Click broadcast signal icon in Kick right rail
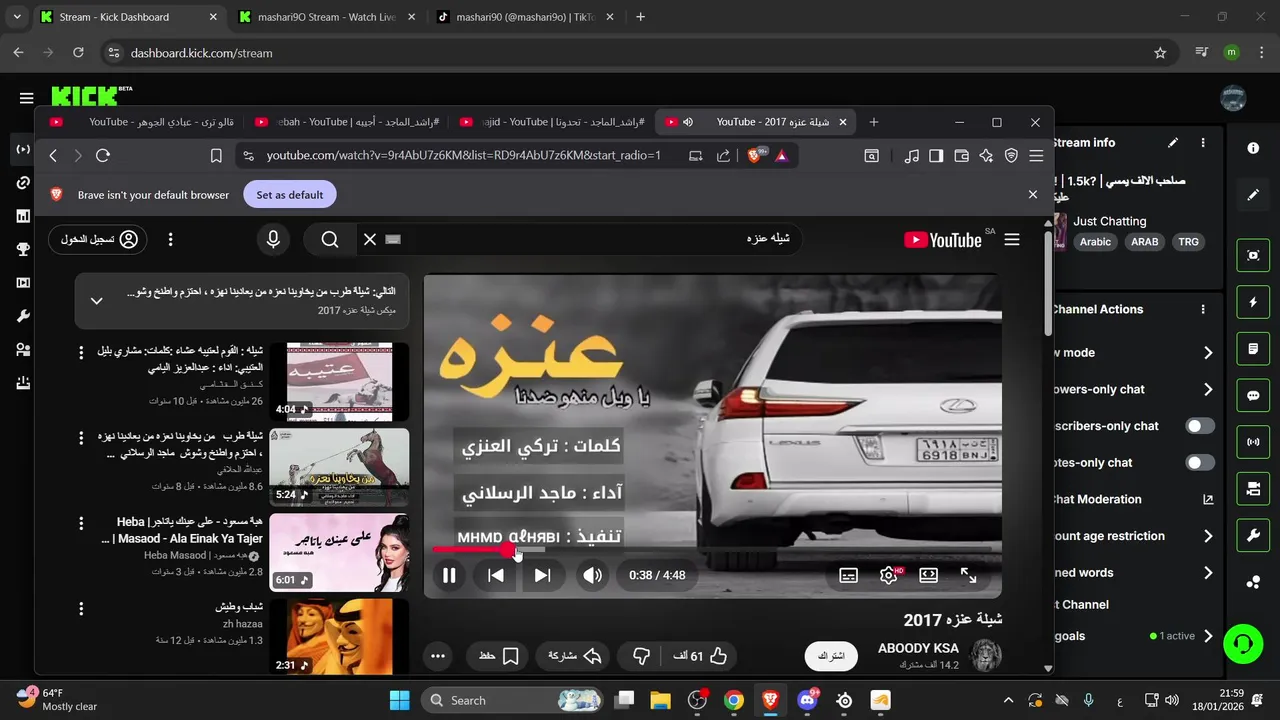1280x720 pixels. (x=1253, y=441)
